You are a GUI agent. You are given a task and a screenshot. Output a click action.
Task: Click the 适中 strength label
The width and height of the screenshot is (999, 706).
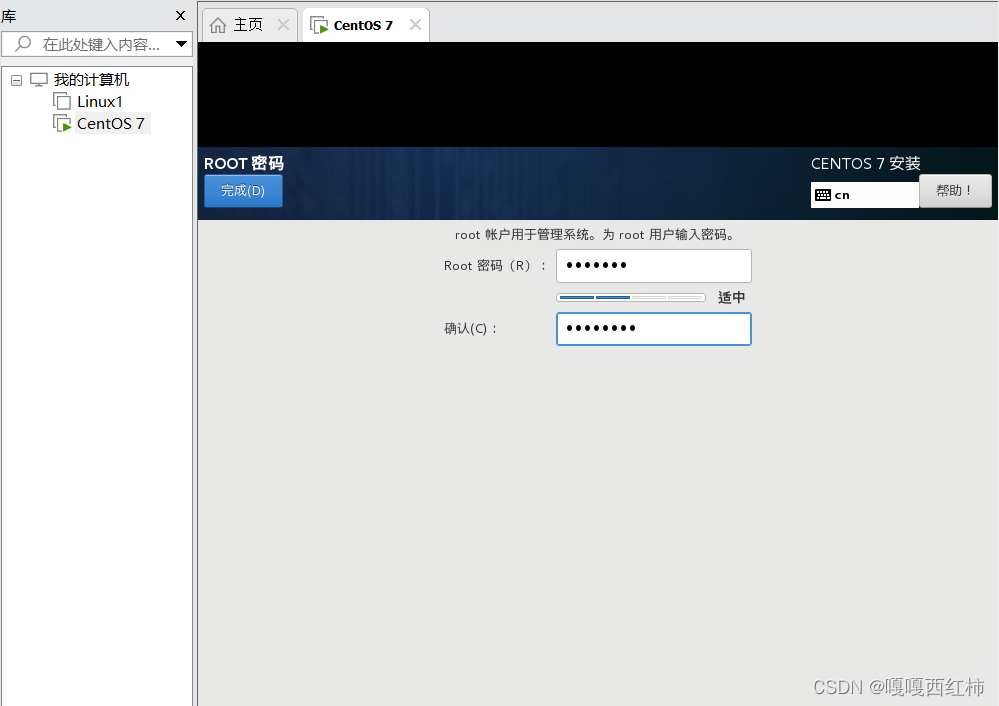[x=731, y=298]
